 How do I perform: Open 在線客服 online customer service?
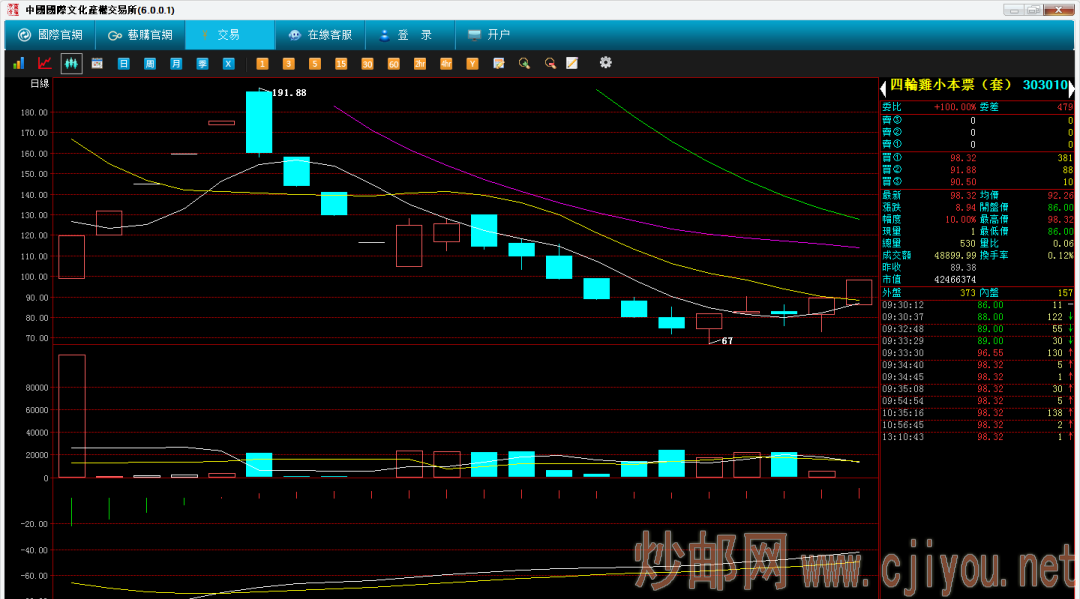(320, 35)
